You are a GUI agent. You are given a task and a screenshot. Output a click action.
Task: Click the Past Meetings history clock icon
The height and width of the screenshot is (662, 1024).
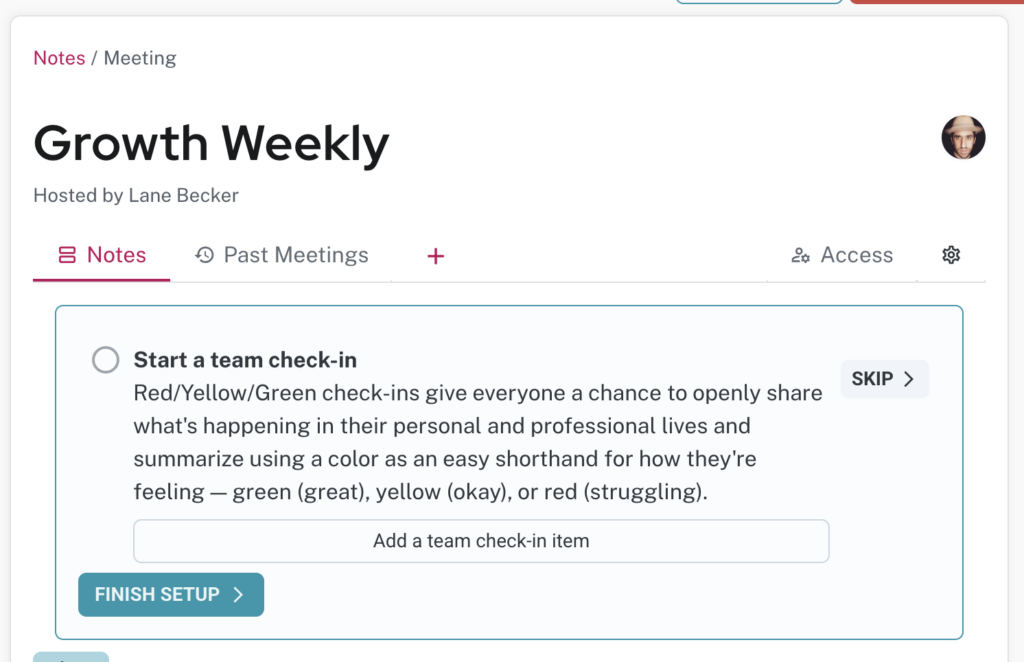(204, 255)
